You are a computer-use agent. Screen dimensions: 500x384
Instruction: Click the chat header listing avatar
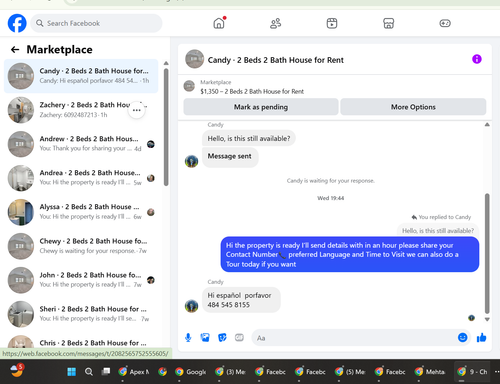195,59
